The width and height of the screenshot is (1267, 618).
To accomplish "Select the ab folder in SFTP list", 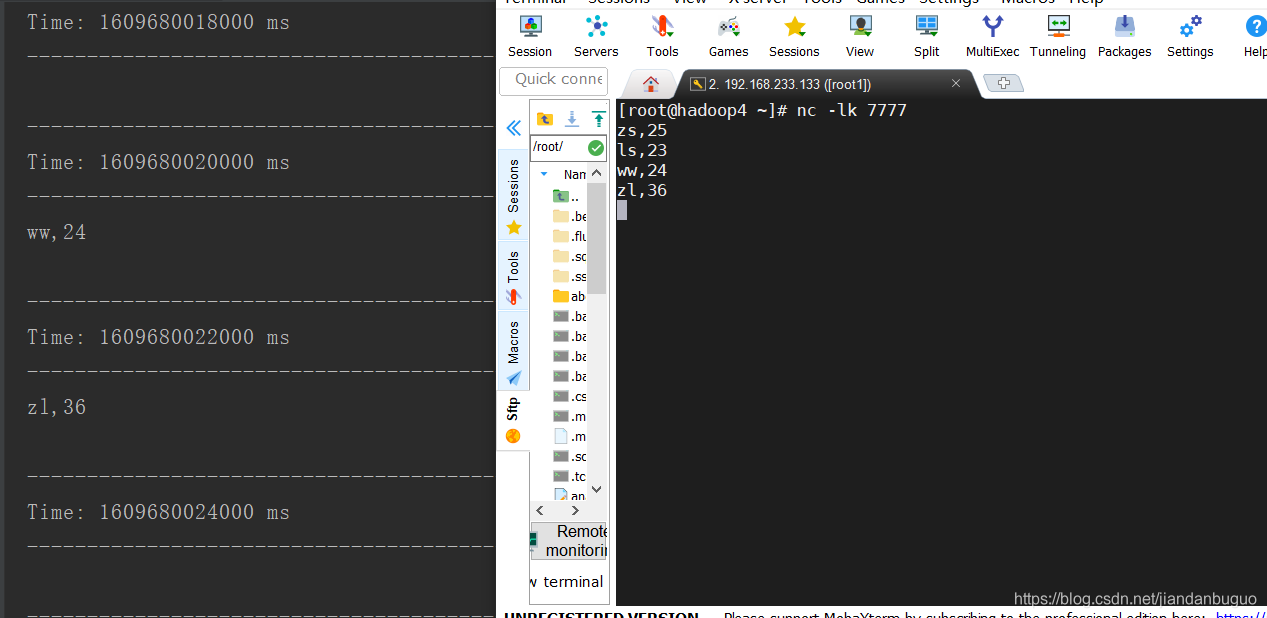I will (570, 296).
